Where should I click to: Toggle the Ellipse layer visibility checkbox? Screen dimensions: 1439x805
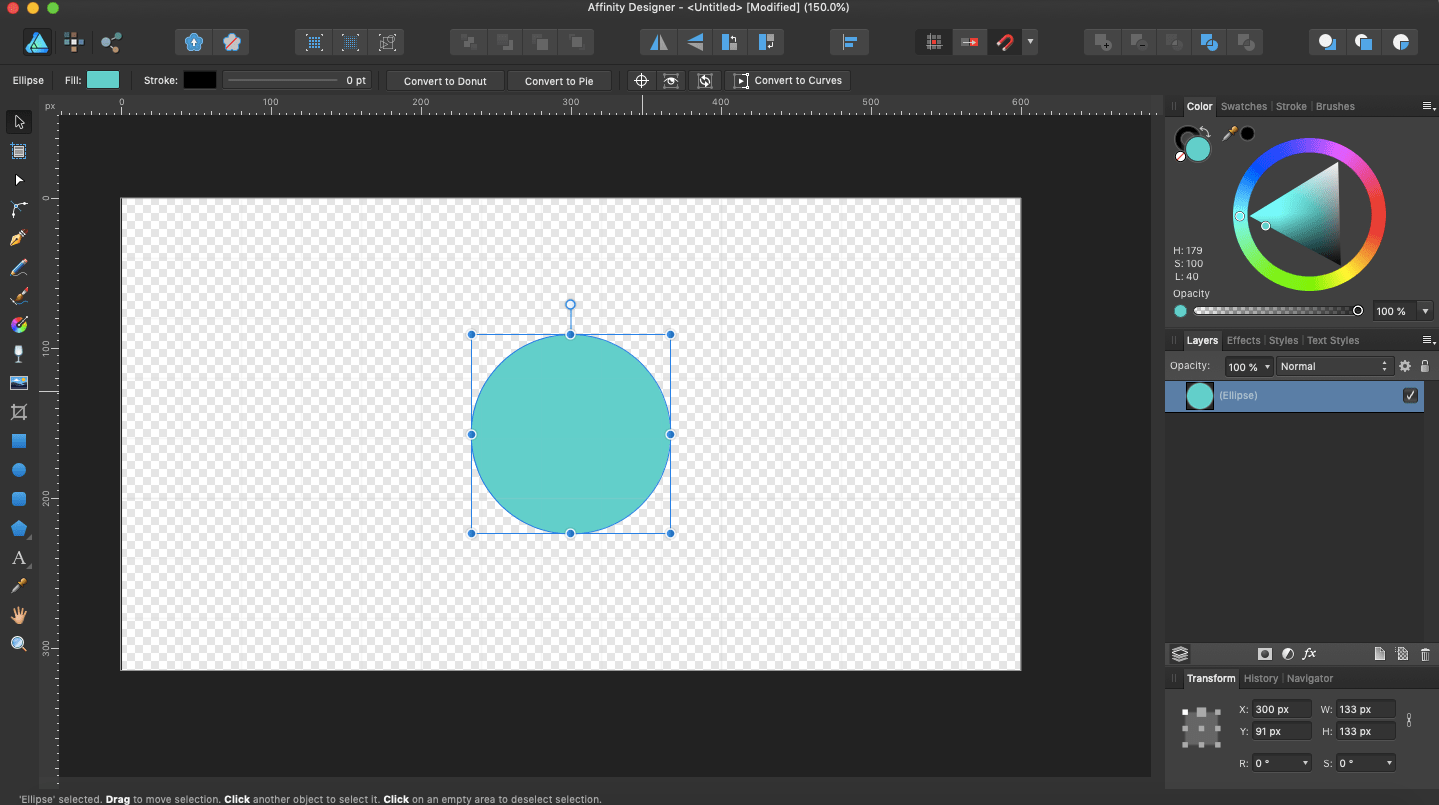(1410, 396)
